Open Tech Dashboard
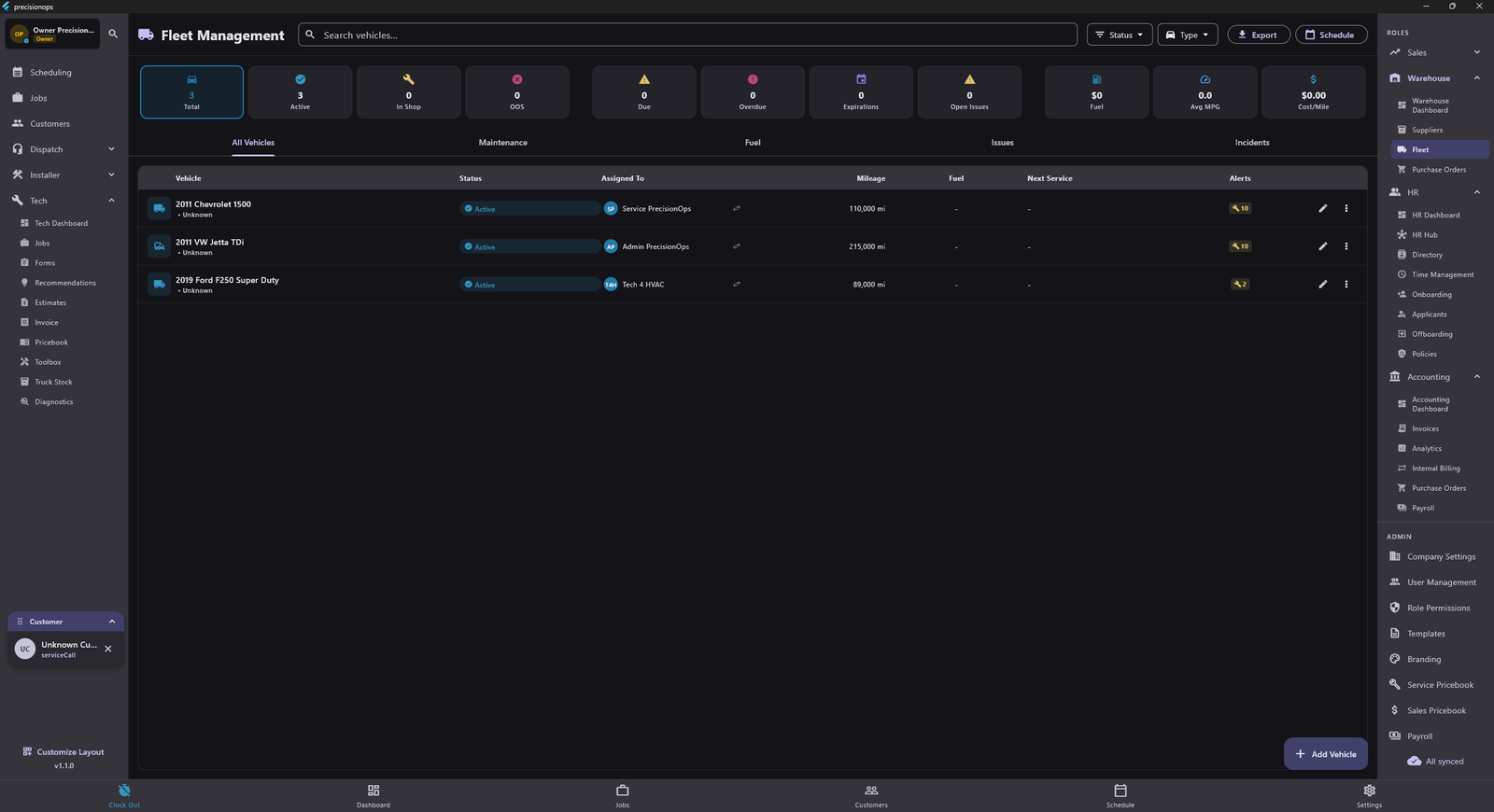 (62, 223)
